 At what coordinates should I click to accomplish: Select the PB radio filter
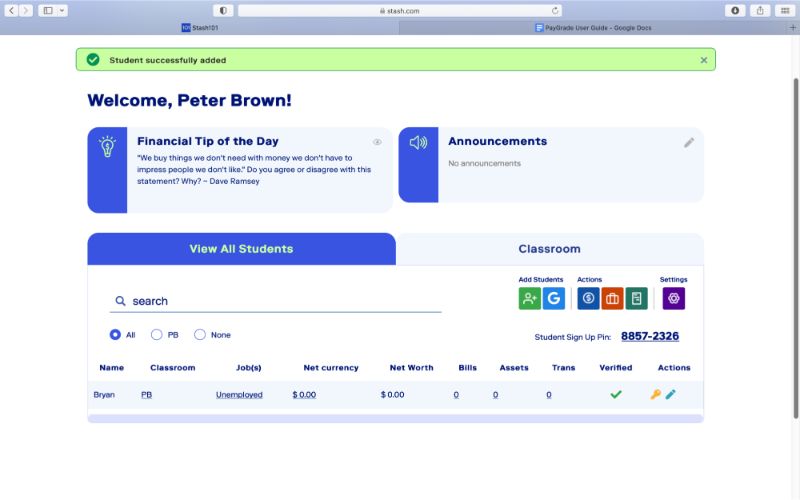[x=157, y=335]
